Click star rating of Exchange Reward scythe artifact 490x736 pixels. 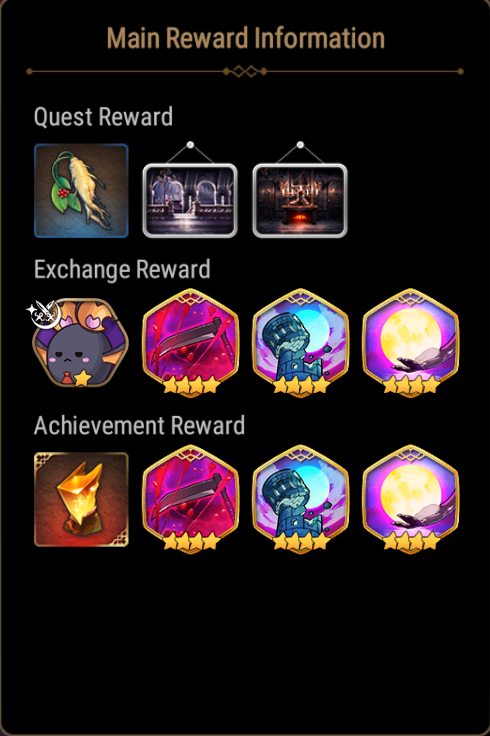[190, 386]
